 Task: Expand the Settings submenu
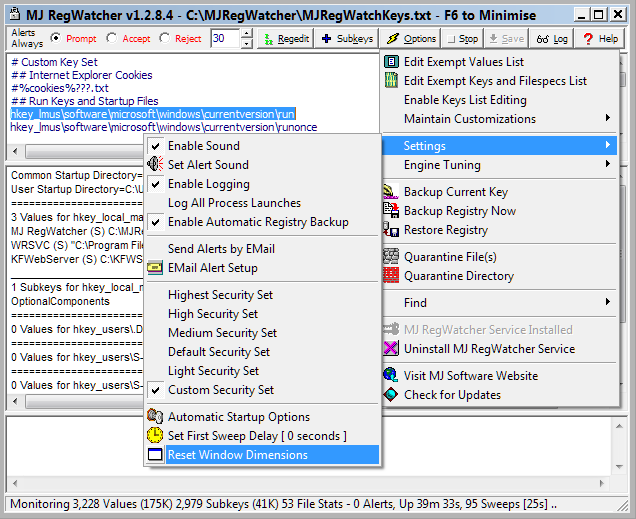coord(500,146)
